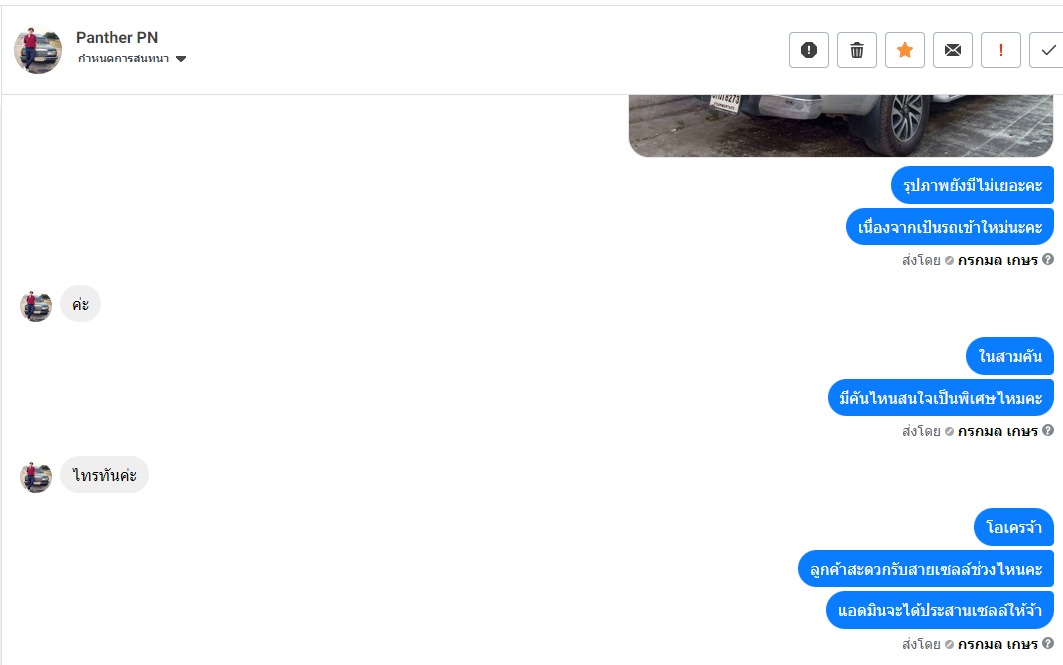
Task: Toggle the orange star follow-up icon
Action: 905,50
